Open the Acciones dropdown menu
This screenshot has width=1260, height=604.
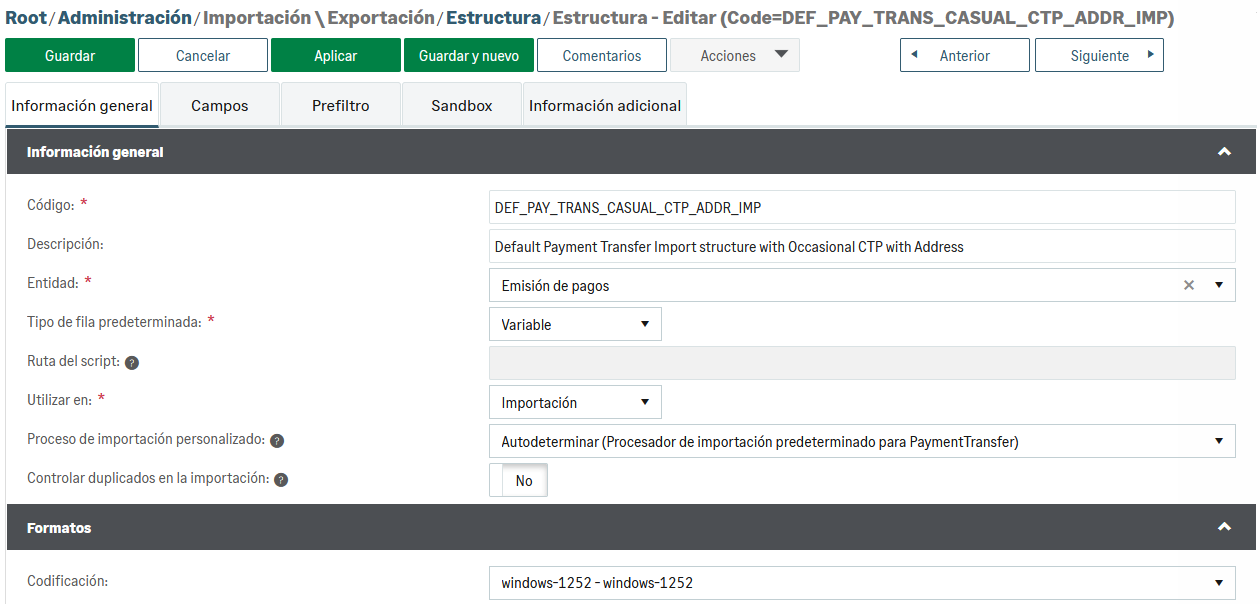[x=735, y=56]
